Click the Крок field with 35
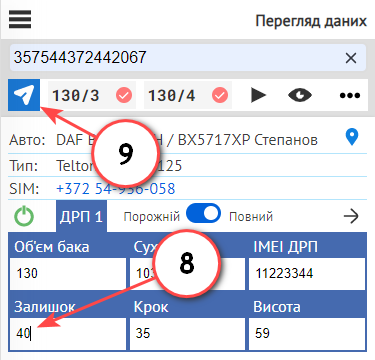The image size is (375, 360). [x=187, y=333]
